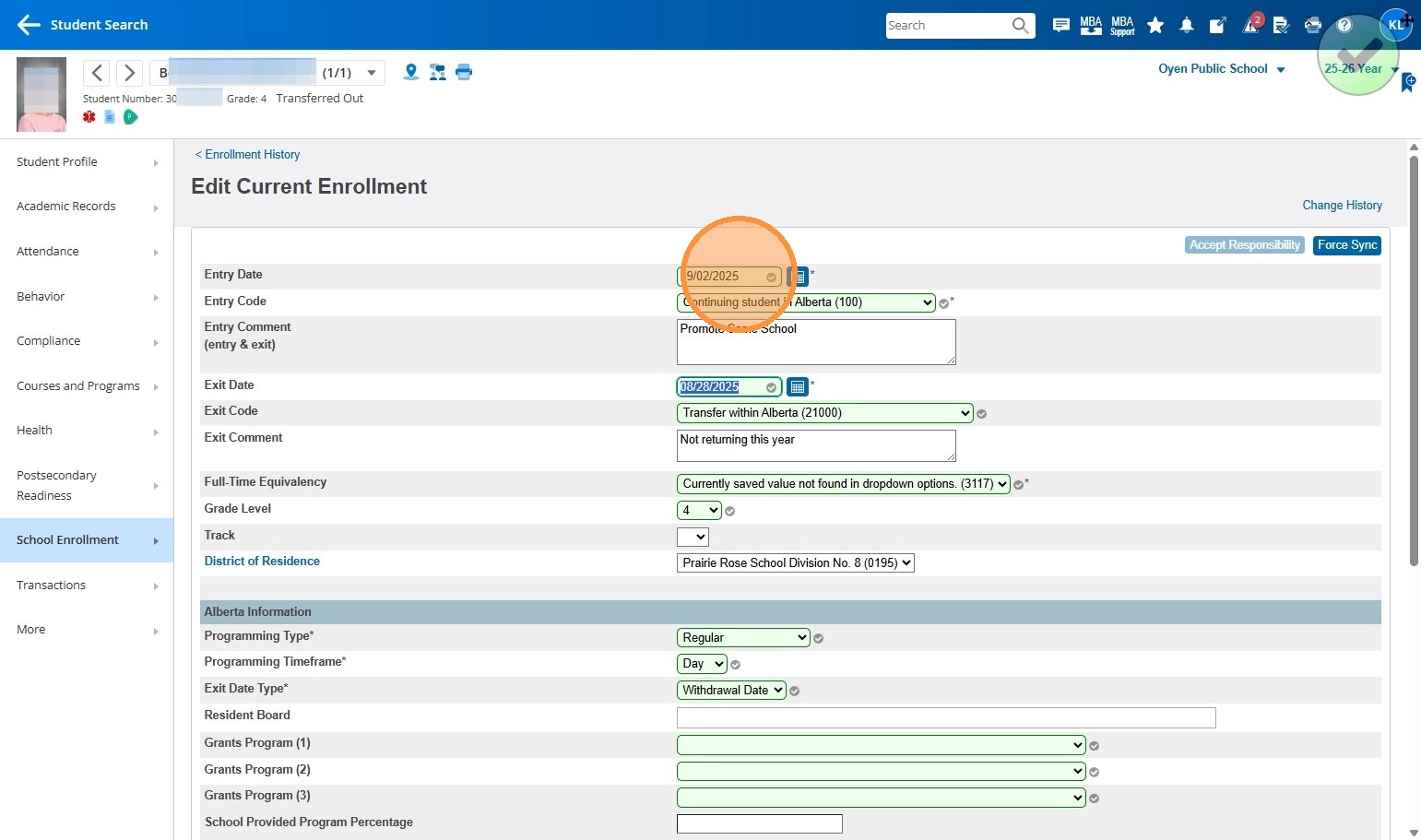
Task: Click the Favorites star icon in header
Action: click(x=1155, y=26)
